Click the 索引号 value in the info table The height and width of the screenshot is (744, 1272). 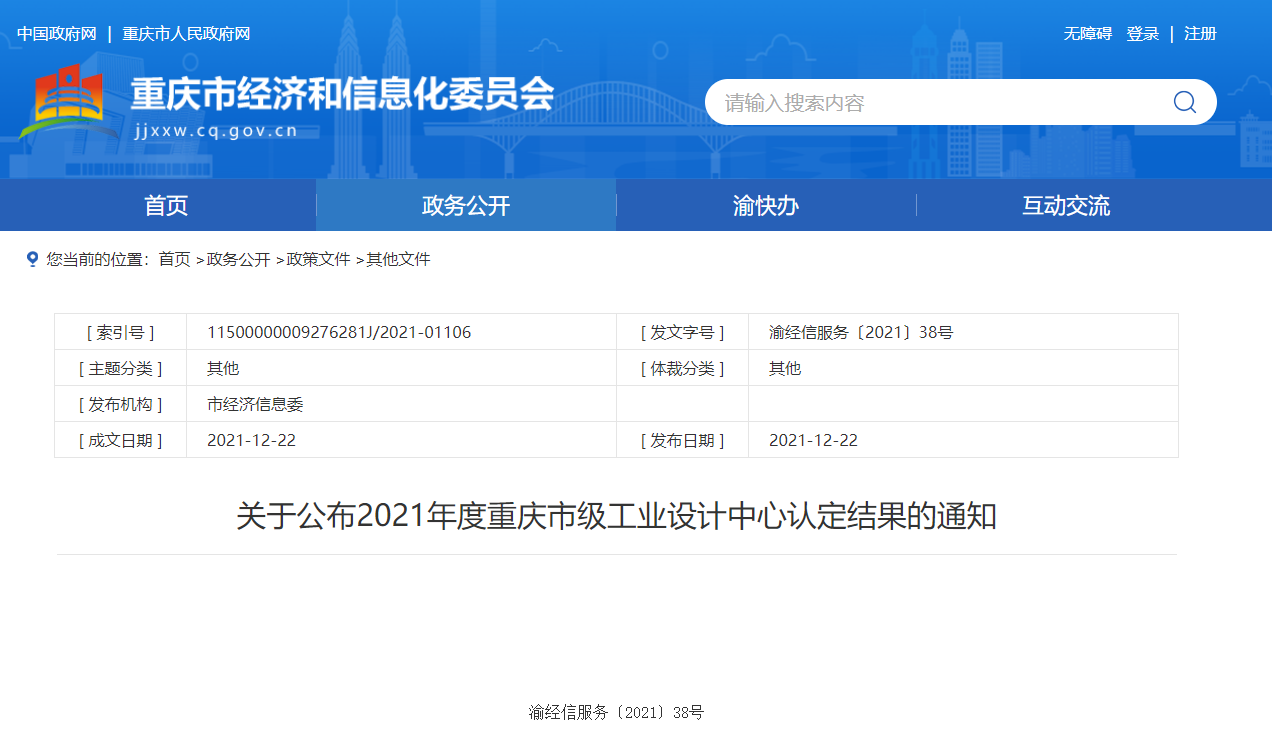click(339, 332)
